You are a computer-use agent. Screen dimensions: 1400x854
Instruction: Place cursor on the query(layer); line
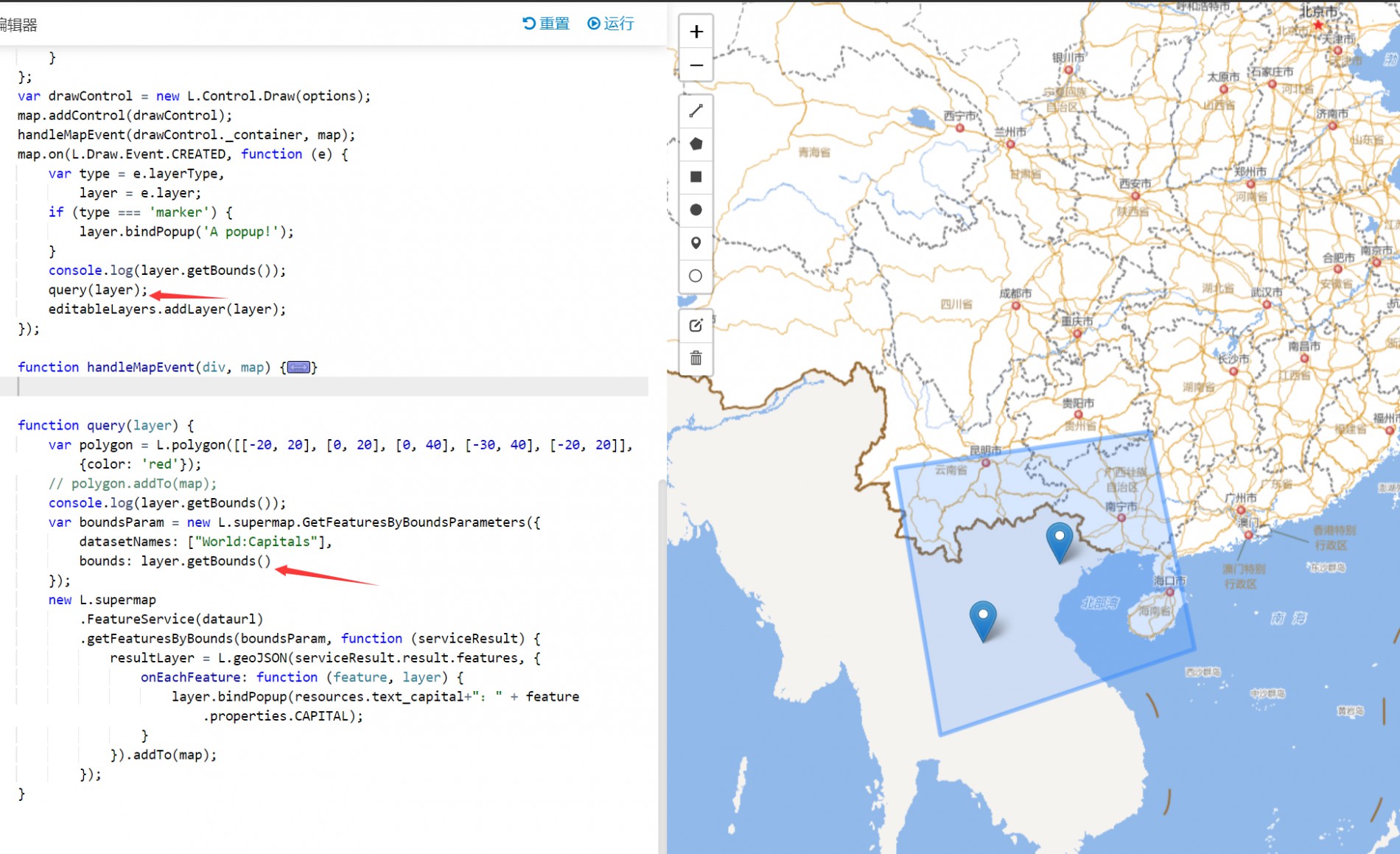98,290
